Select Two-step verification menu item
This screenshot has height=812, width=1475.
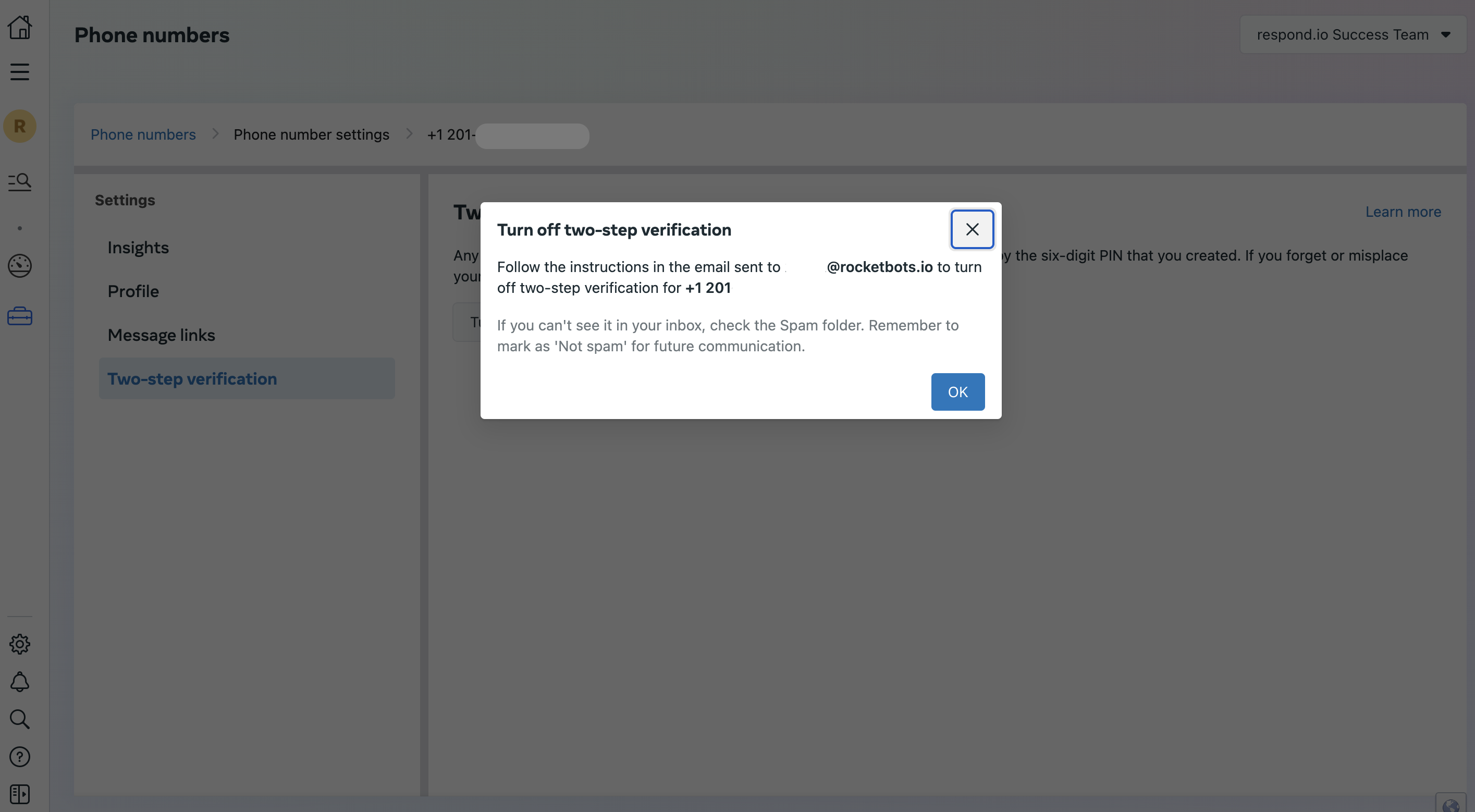[x=192, y=378]
